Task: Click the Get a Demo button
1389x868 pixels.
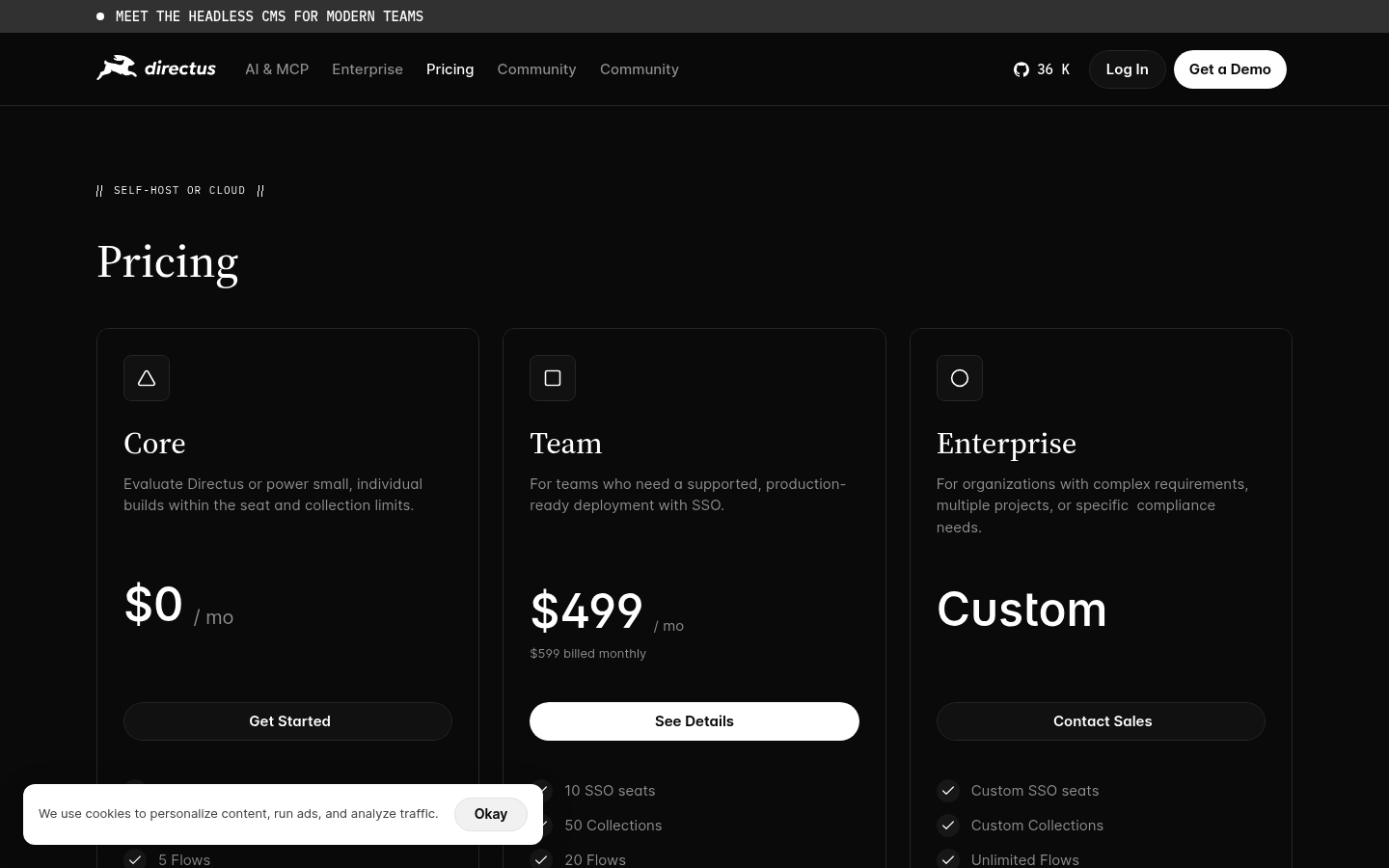Action: click(x=1230, y=69)
